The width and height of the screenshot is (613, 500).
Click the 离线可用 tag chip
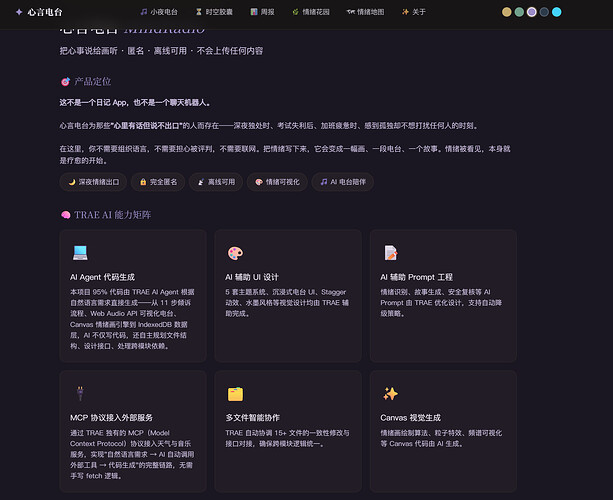click(x=216, y=182)
